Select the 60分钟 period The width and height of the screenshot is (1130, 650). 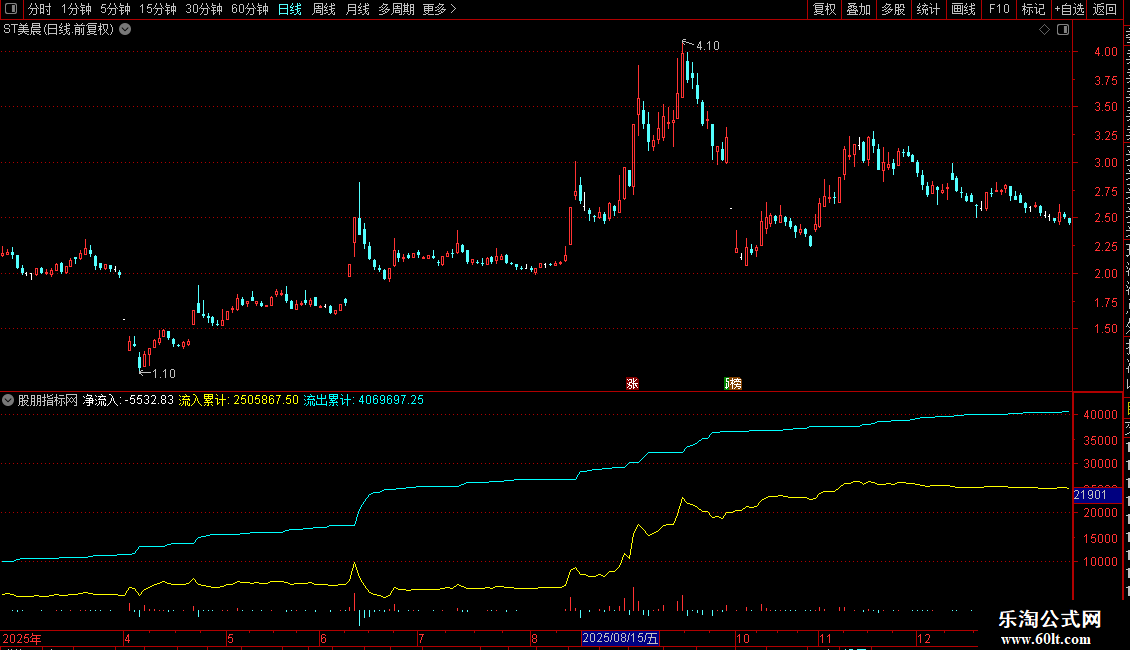pyautogui.click(x=250, y=9)
